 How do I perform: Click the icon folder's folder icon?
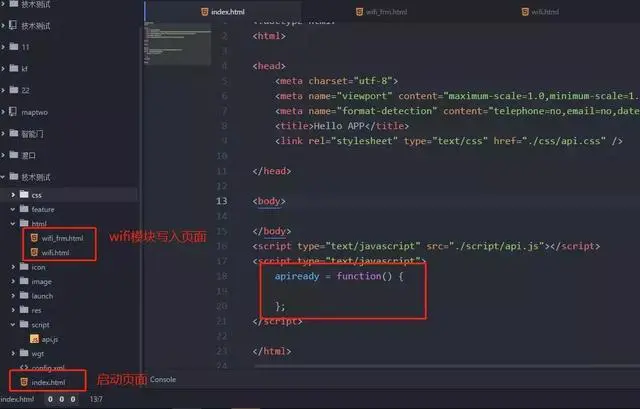tap(24, 267)
